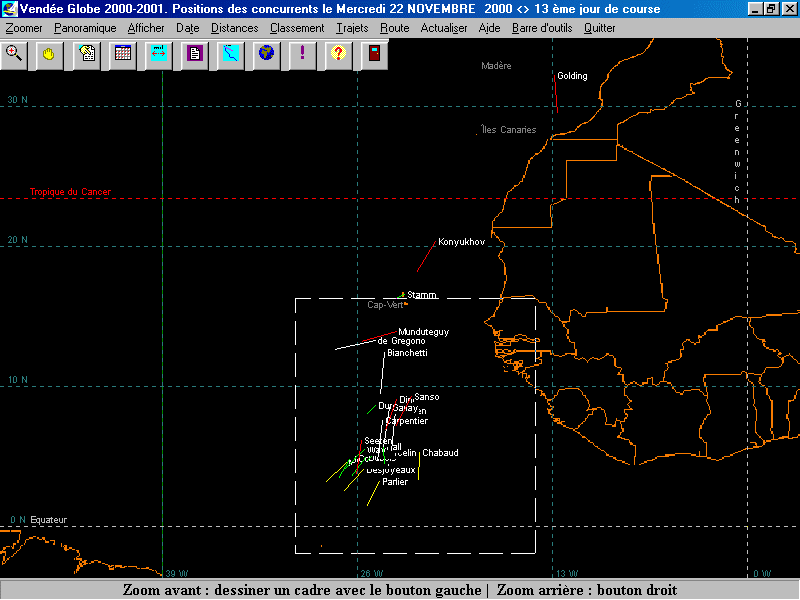This screenshot has height=600, width=800.
Task: Click the Desjoyeaux boat label
Action: 391,470
